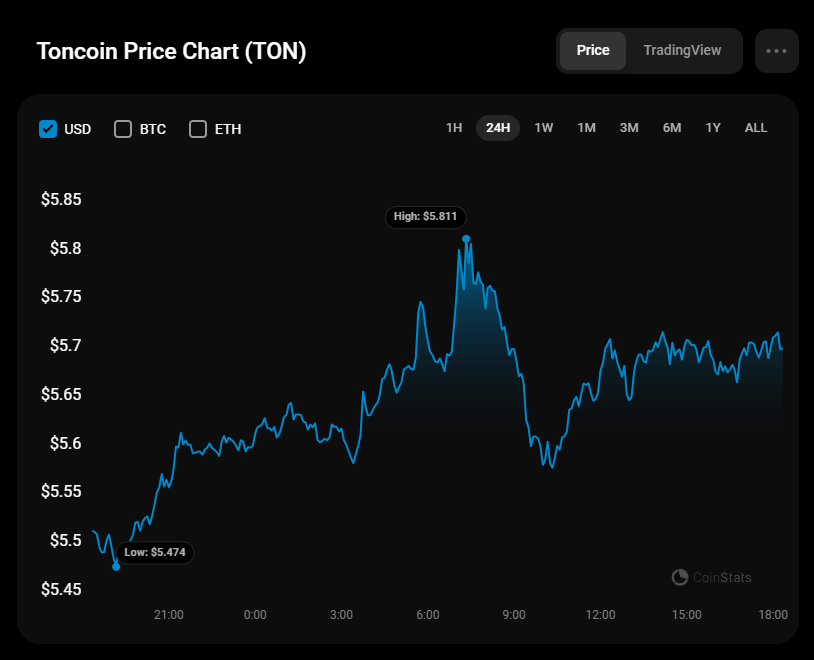Open the three-dot more options menu
Screen dimensions: 814x660
point(777,51)
